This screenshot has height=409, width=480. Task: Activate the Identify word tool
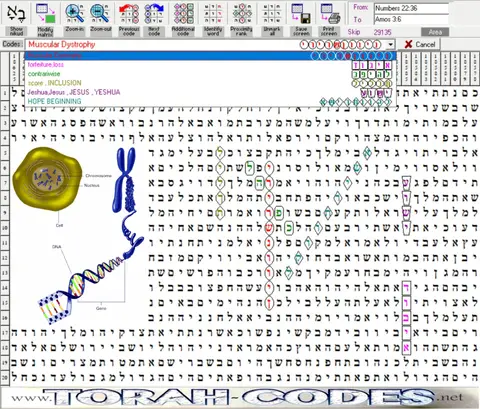click(213, 19)
